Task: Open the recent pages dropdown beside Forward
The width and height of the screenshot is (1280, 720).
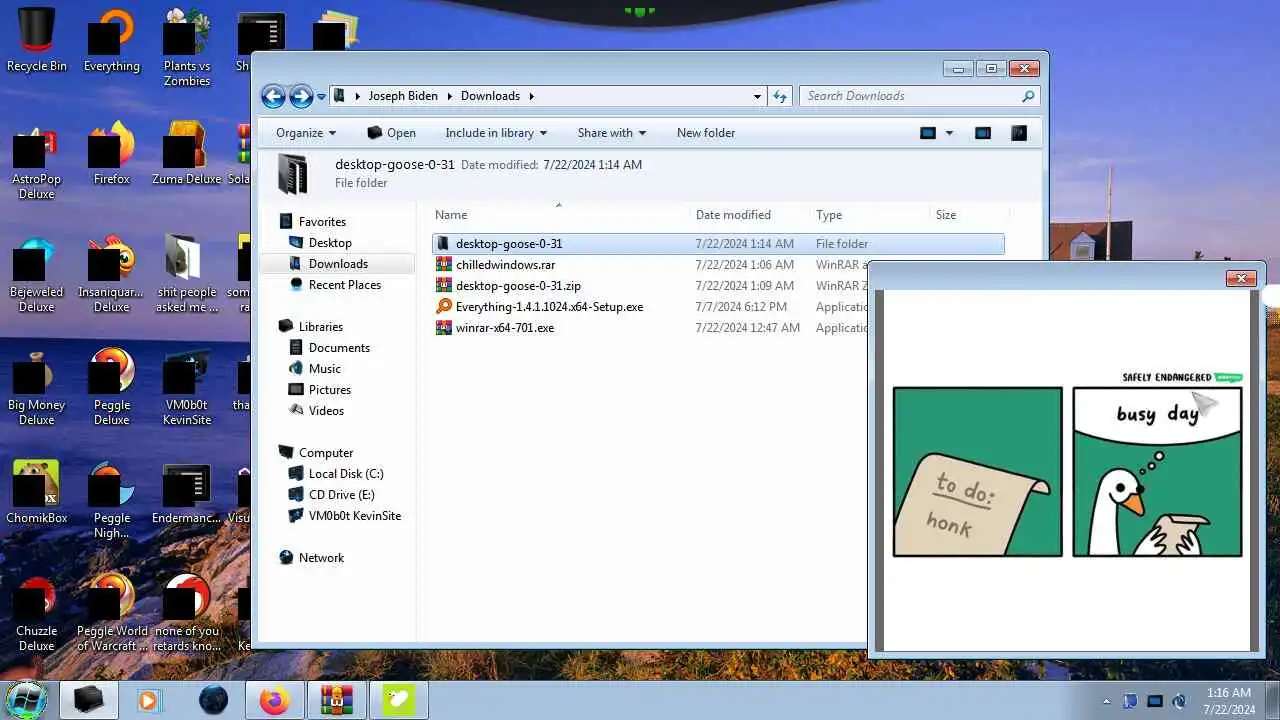Action: [321, 97]
